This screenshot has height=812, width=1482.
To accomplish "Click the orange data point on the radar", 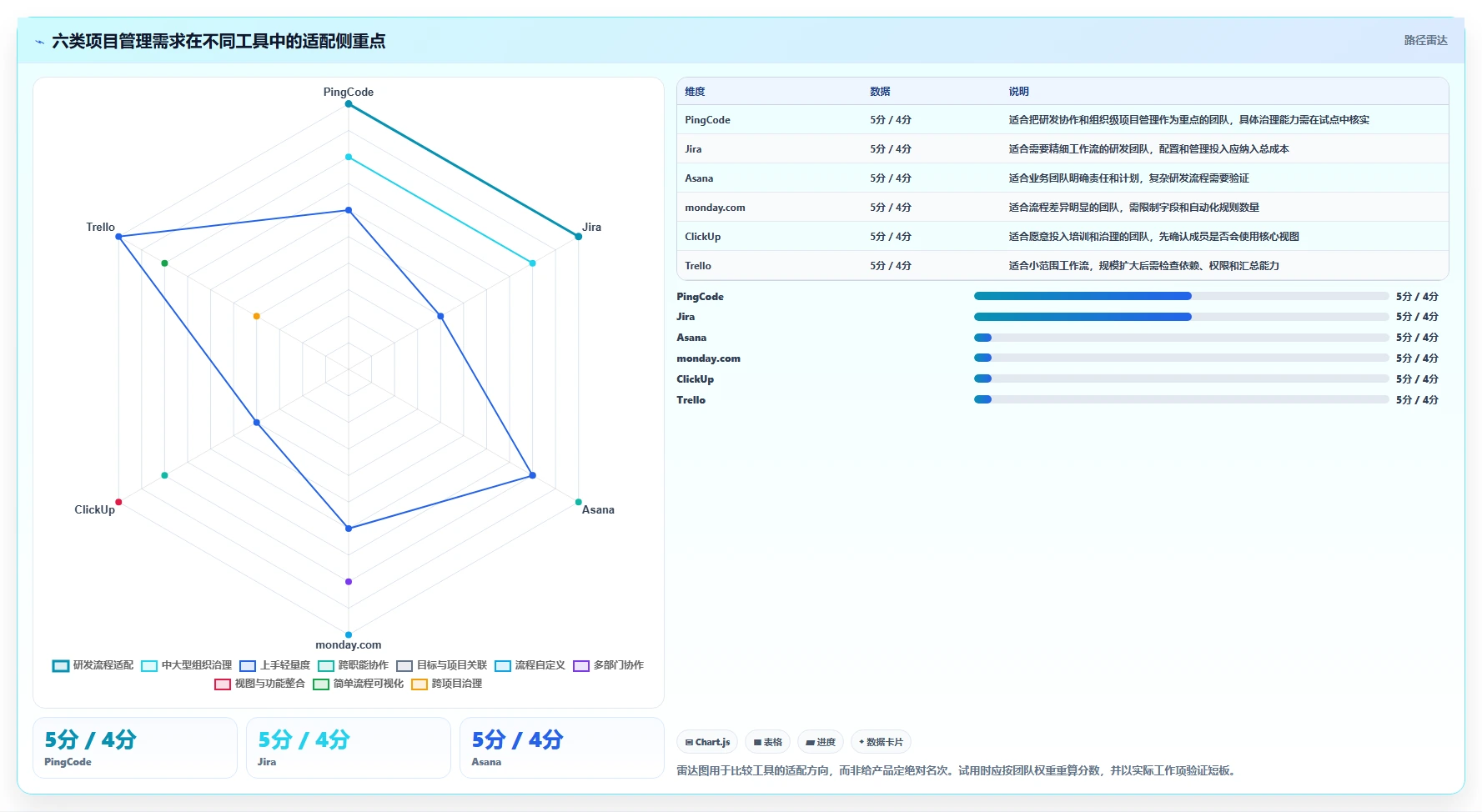I will tap(257, 316).
